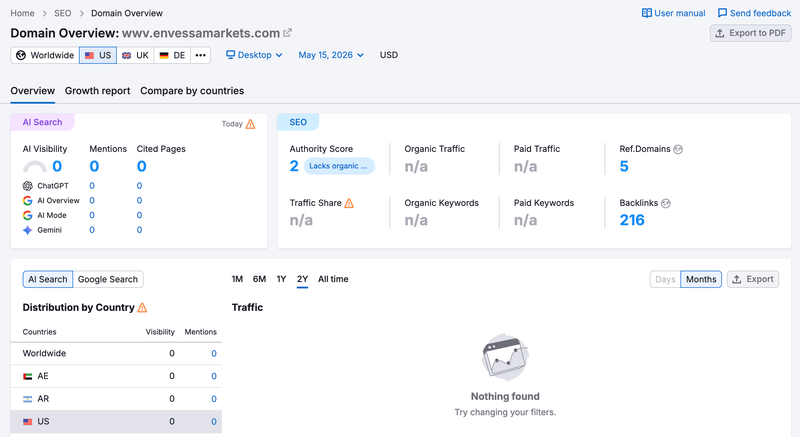Viewport: 800px width, 437px height.
Task: Select the US database option
Action: pyautogui.click(x=98, y=55)
